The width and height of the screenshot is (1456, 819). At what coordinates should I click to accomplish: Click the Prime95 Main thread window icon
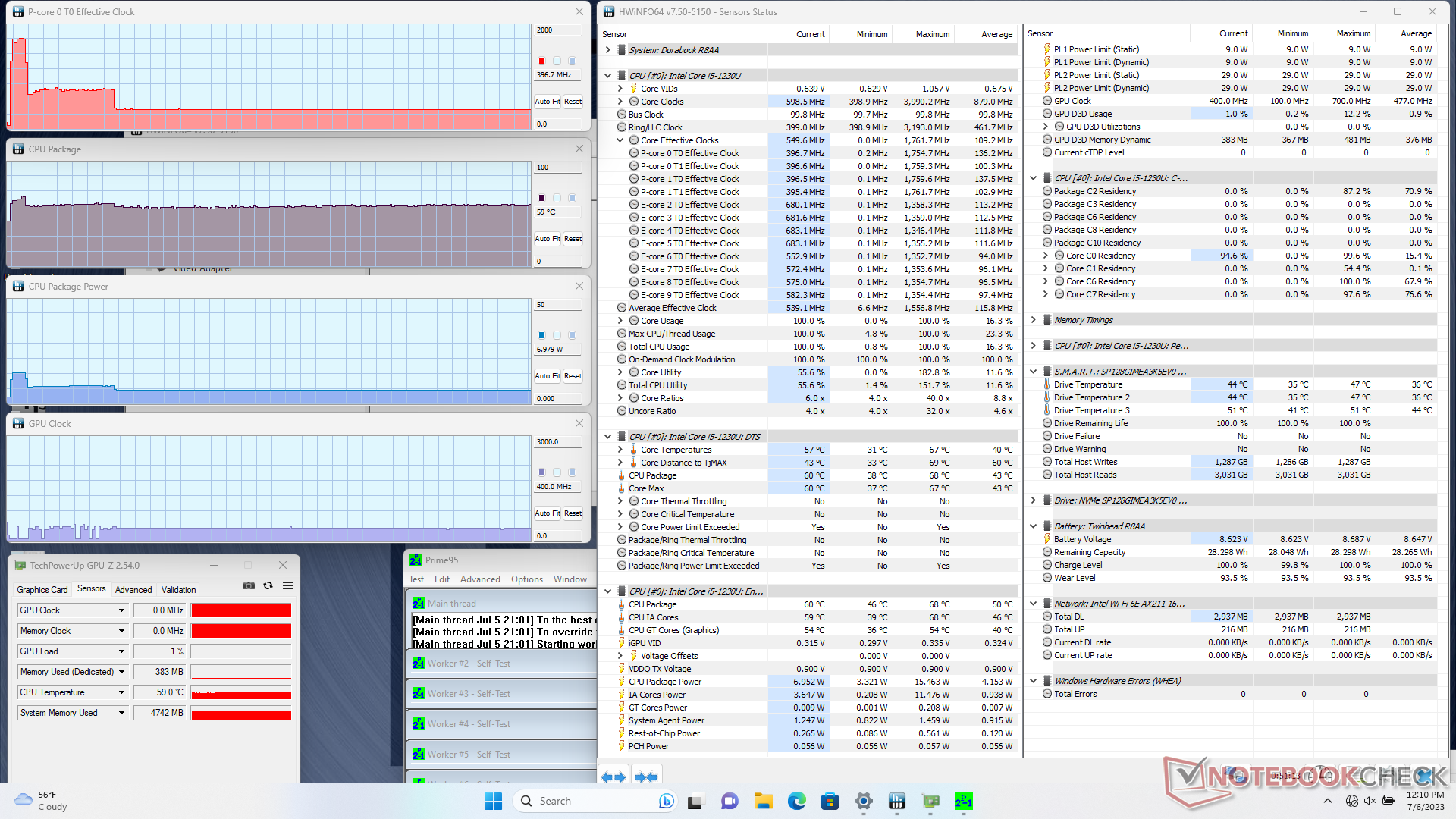(418, 604)
